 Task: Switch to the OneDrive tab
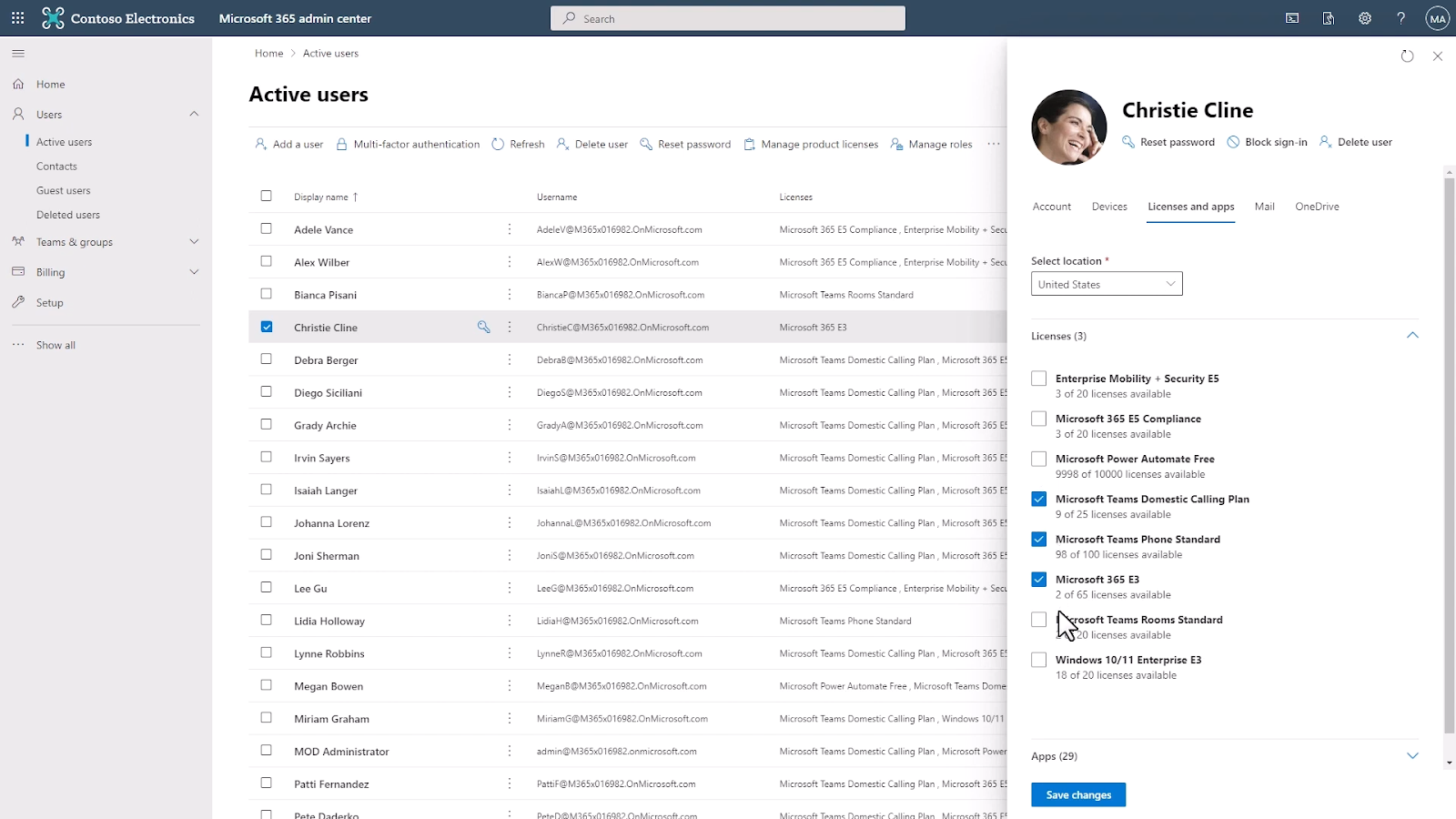(x=1317, y=207)
